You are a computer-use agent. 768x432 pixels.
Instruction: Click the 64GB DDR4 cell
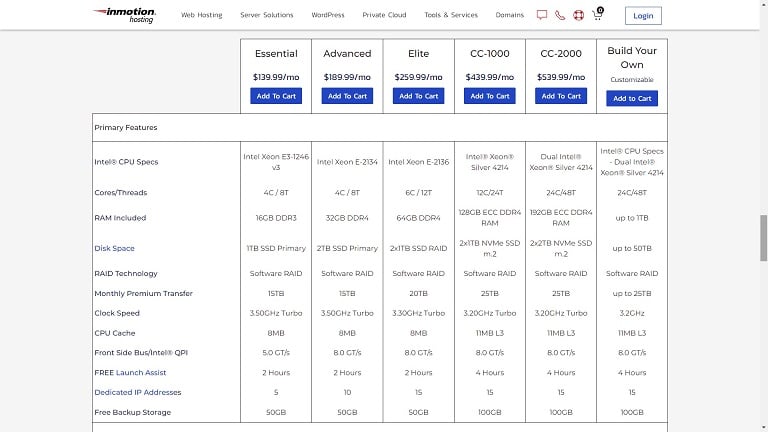pyautogui.click(x=418, y=218)
